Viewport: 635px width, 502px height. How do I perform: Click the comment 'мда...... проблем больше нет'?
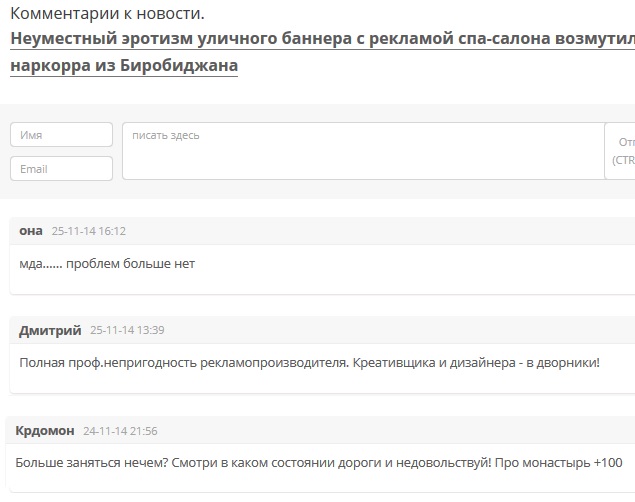107,264
